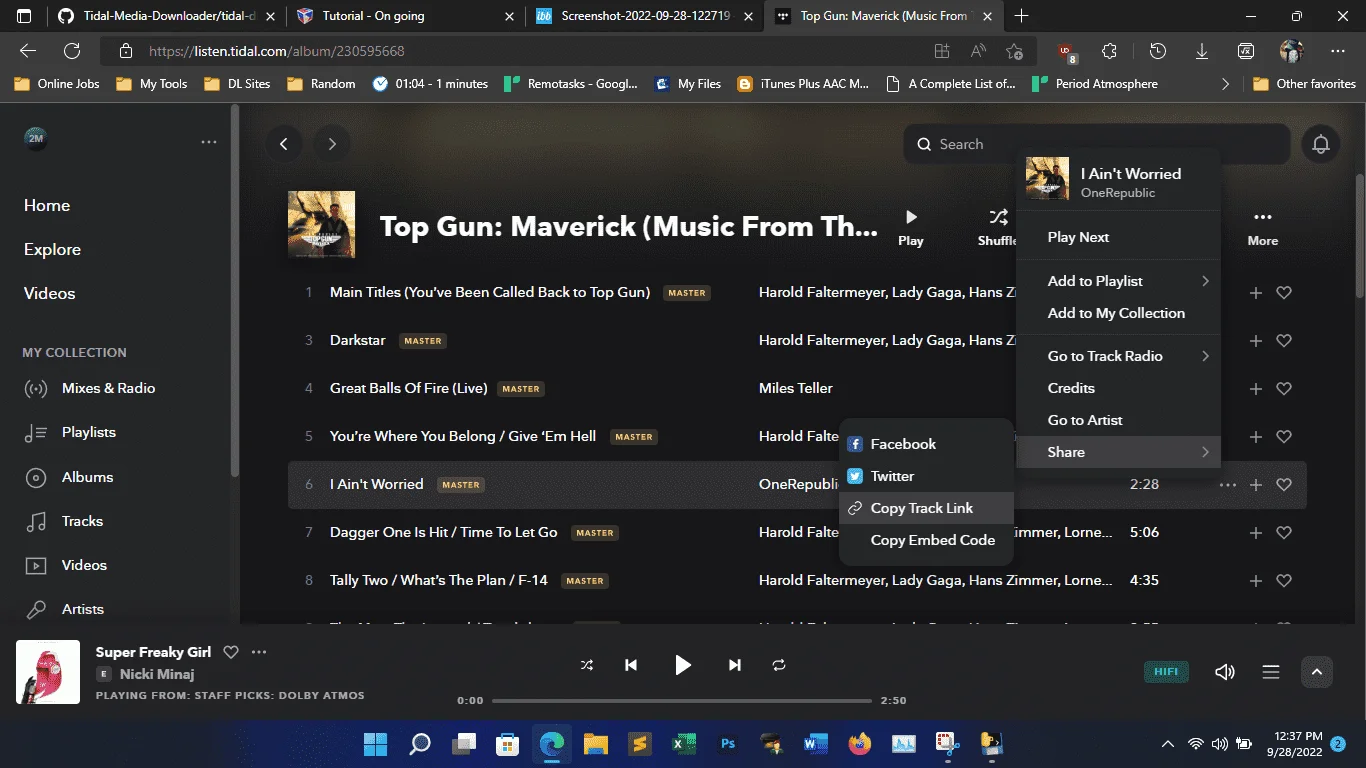Screen dimensions: 1366x768
Task: Toggle repeat in the player bar
Action: tap(779, 665)
